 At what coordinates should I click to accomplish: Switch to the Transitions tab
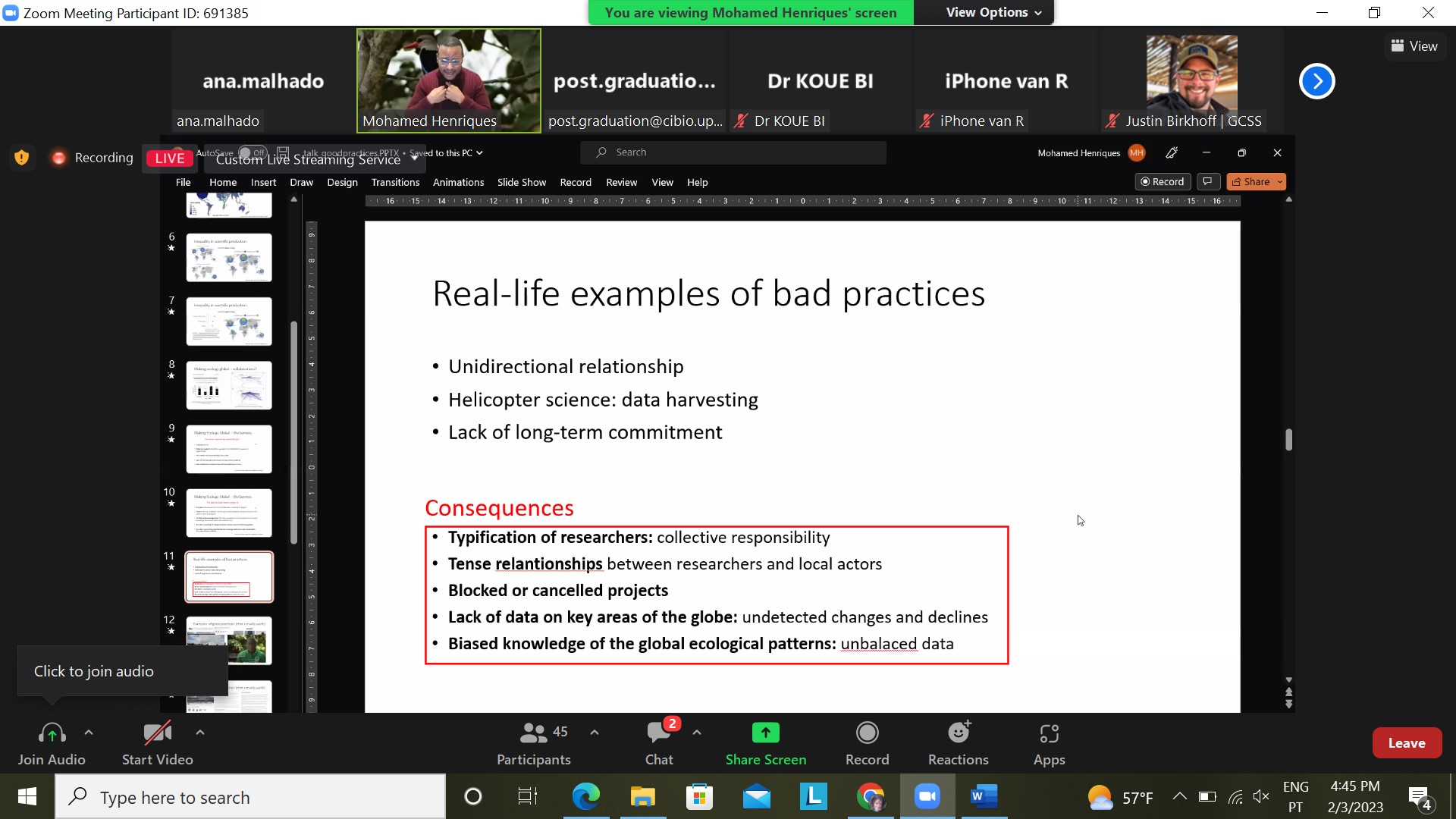point(395,182)
